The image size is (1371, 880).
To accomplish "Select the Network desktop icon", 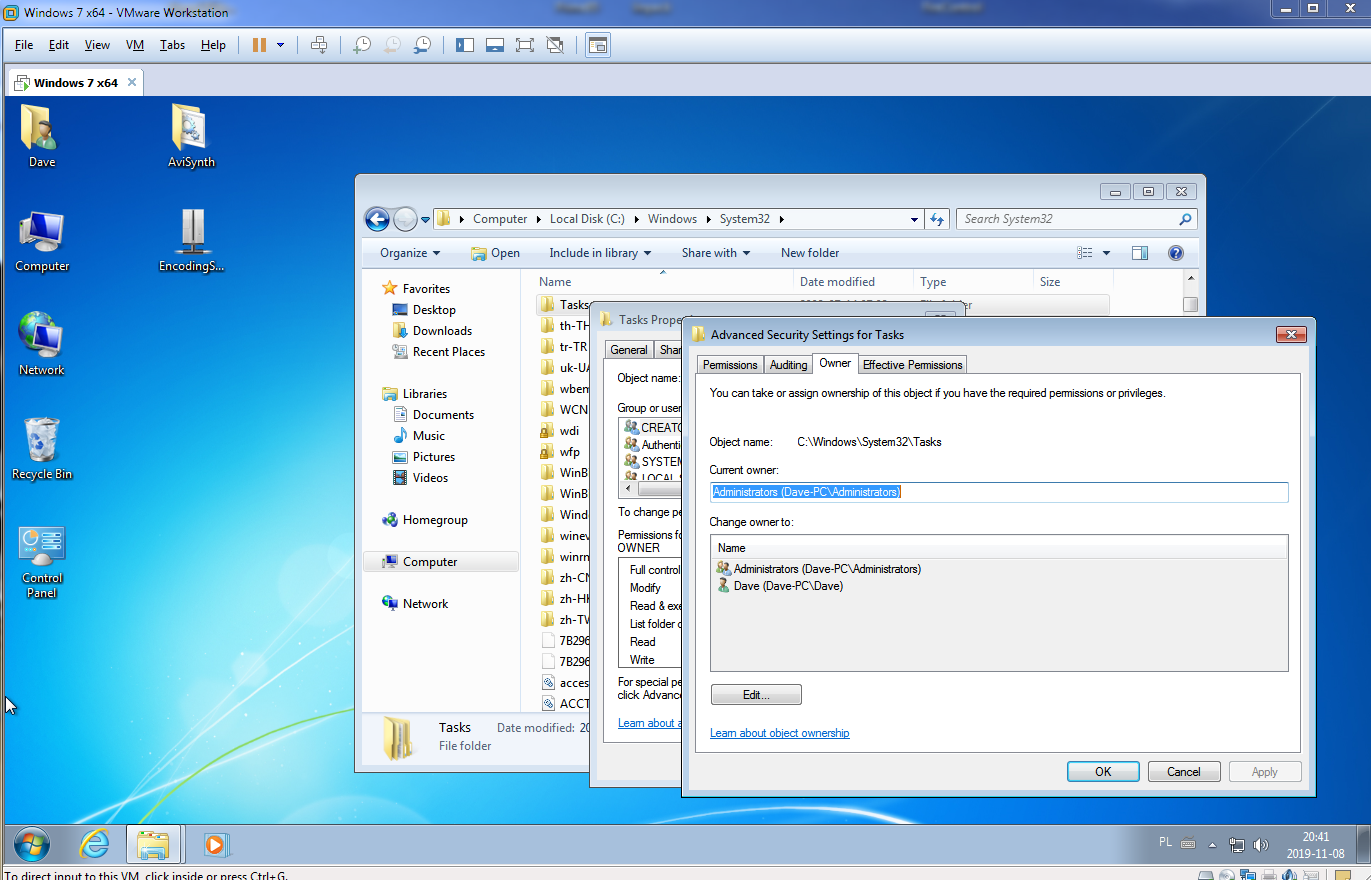I will click(x=42, y=345).
